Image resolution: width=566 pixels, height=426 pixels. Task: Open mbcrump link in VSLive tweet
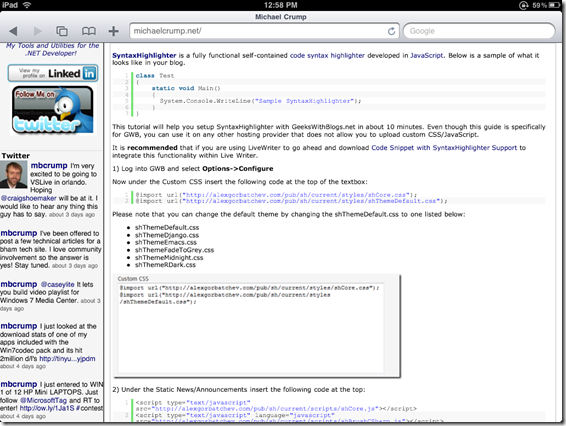click(49, 165)
